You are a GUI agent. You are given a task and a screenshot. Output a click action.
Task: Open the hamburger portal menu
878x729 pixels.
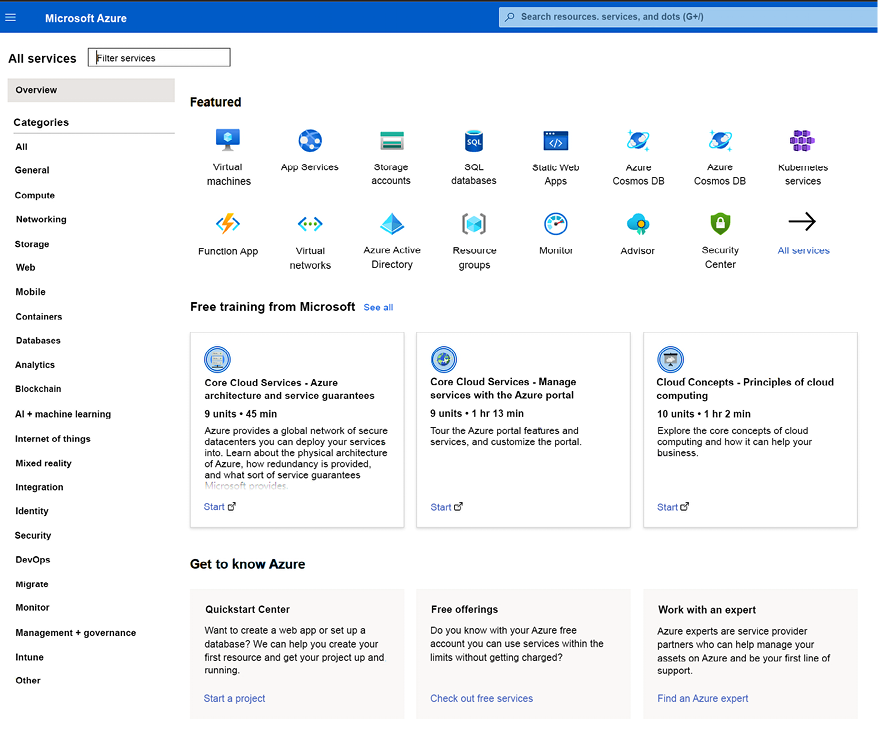point(10,17)
